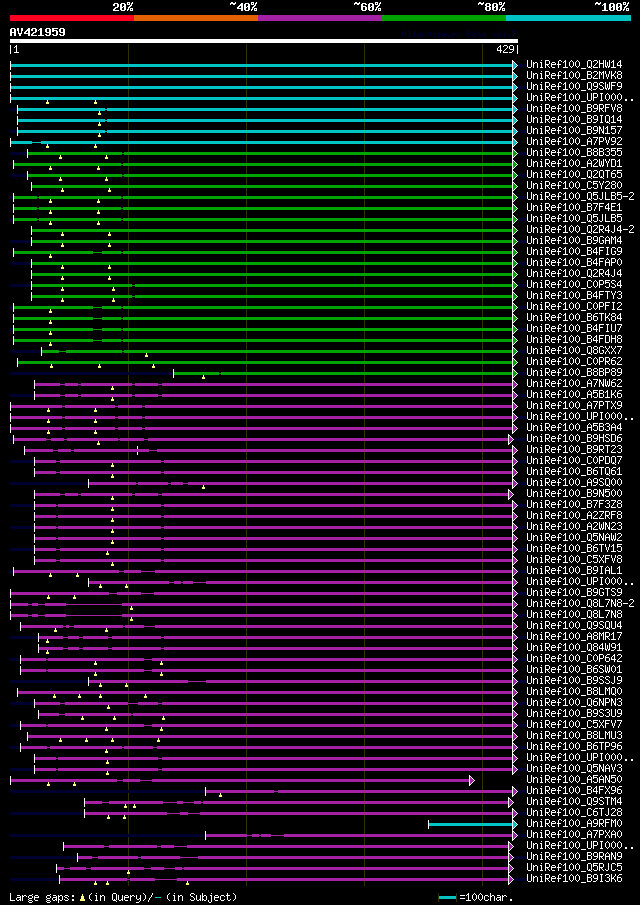Image resolution: width=640 pixels, height=905 pixels.
Task: Select the UniRef100_Q9STM4 label
Action: (574, 801)
